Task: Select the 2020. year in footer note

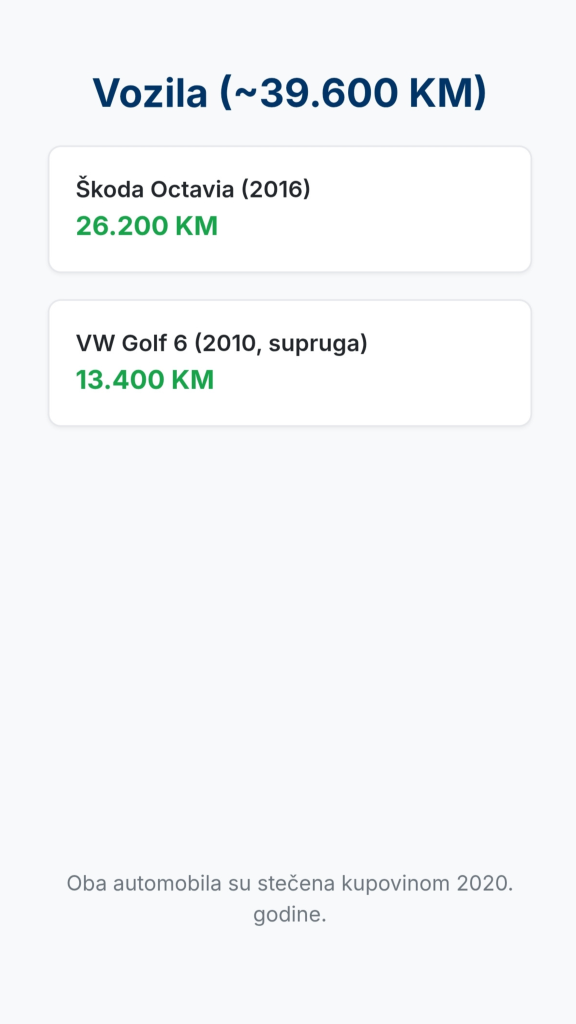Action: pyautogui.click(x=485, y=884)
